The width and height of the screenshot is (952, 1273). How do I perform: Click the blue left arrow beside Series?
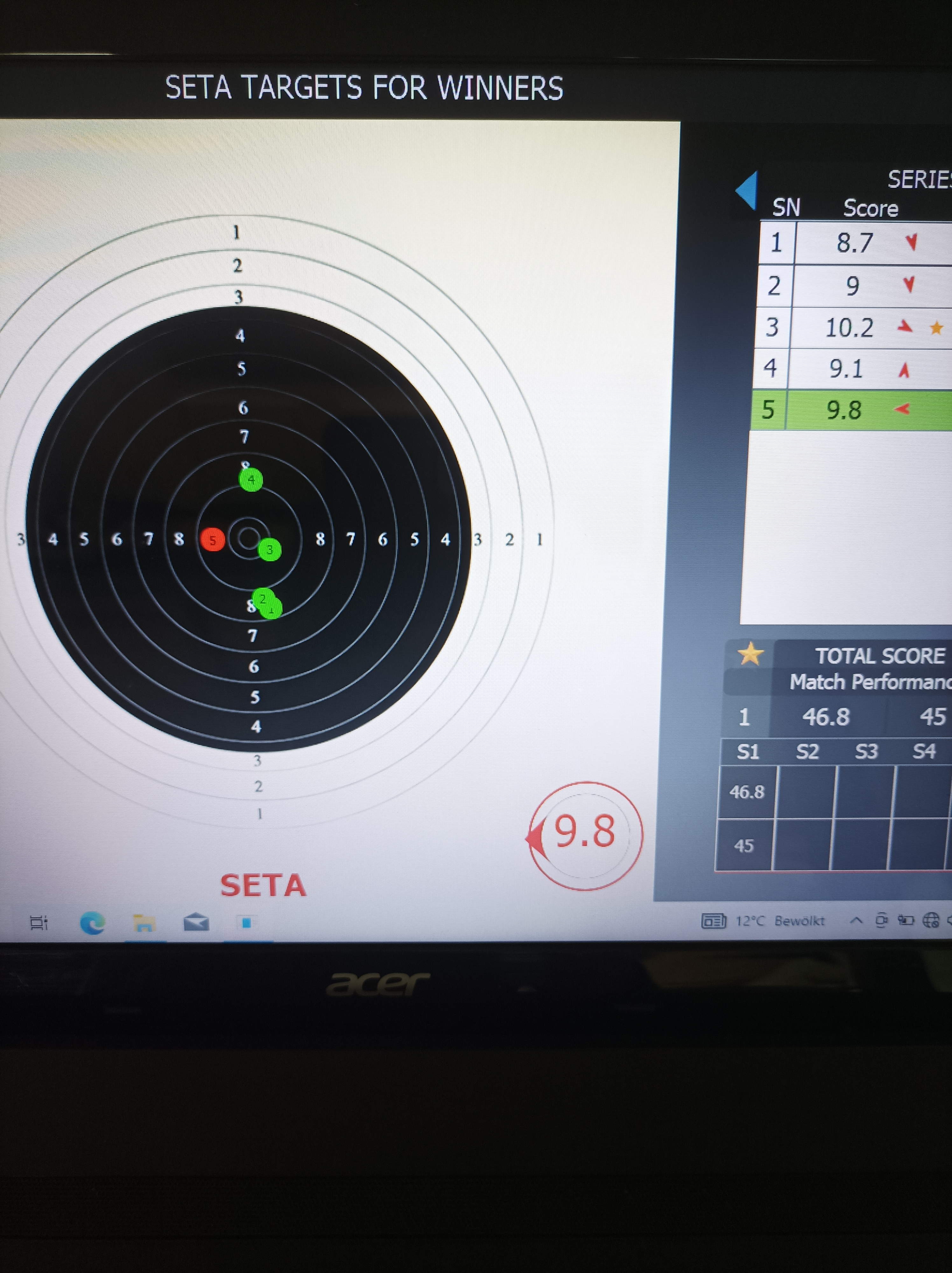point(747,190)
